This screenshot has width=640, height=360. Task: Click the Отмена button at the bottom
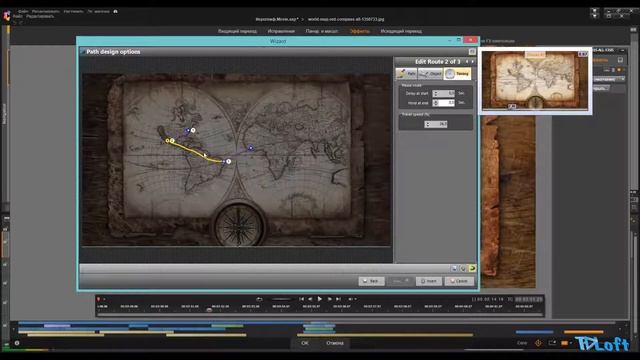(335, 343)
